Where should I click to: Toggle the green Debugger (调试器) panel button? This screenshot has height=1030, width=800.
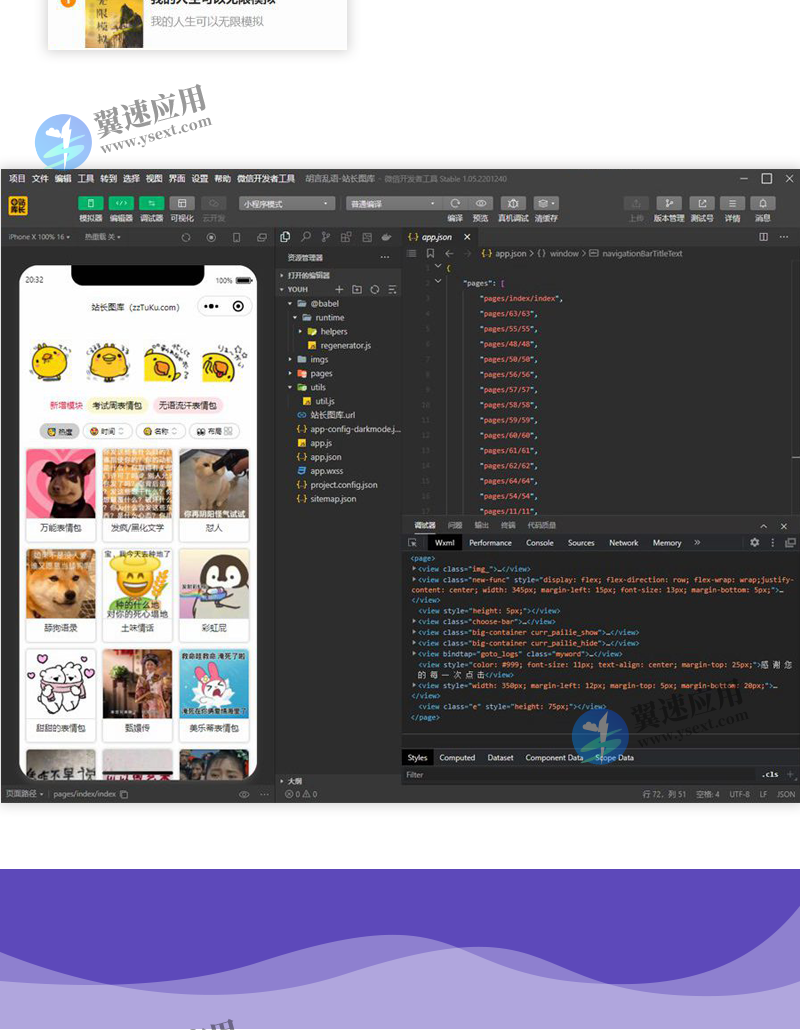coord(151,203)
